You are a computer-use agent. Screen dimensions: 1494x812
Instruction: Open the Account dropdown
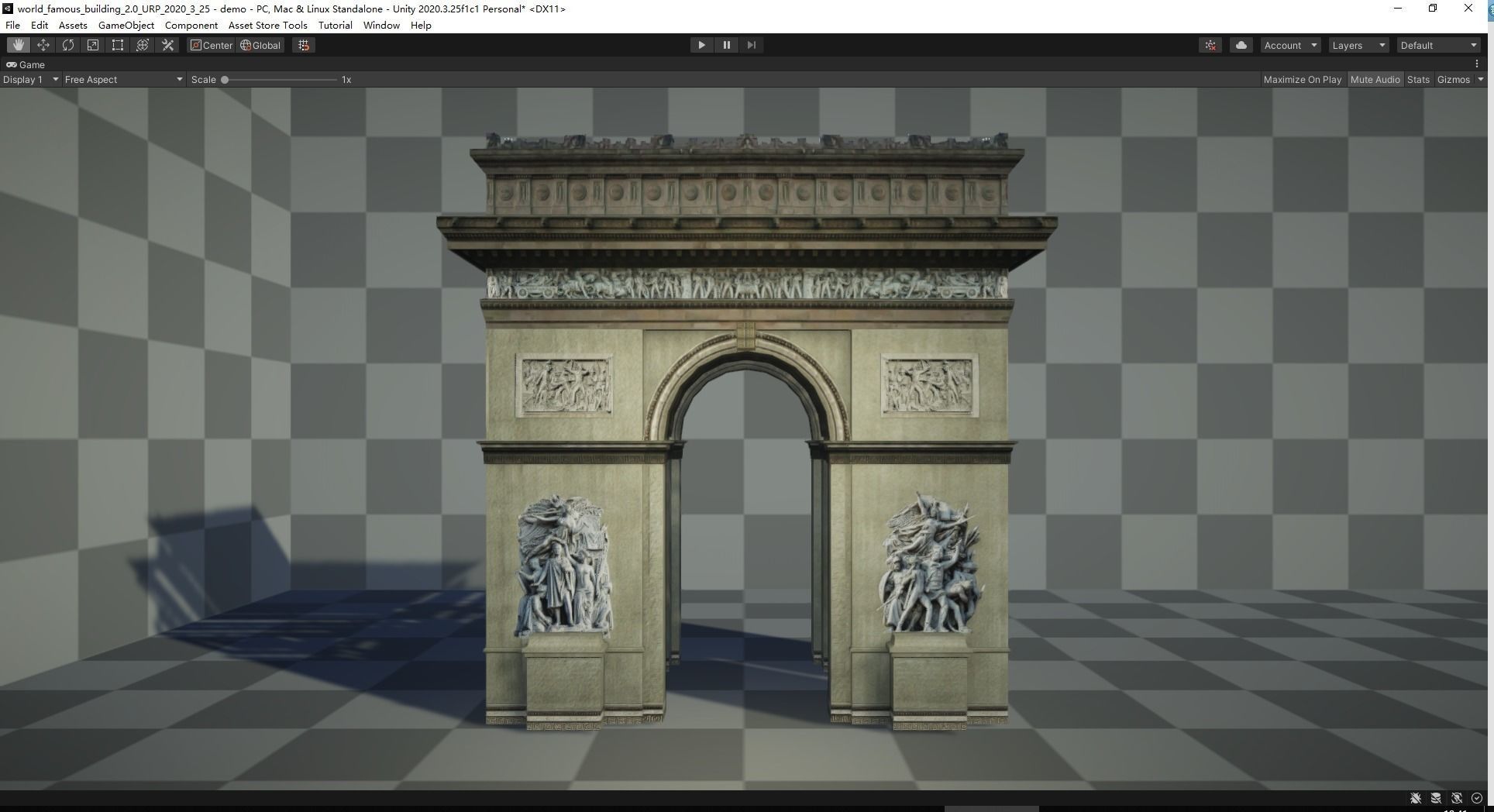tap(1290, 45)
